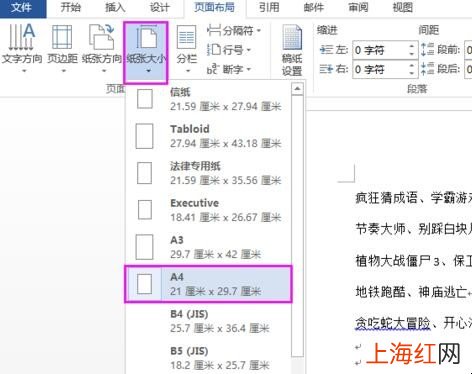Click scroll-up arrow of paper size list
This screenshot has width=472, height=374.
[x=297, y=89]
